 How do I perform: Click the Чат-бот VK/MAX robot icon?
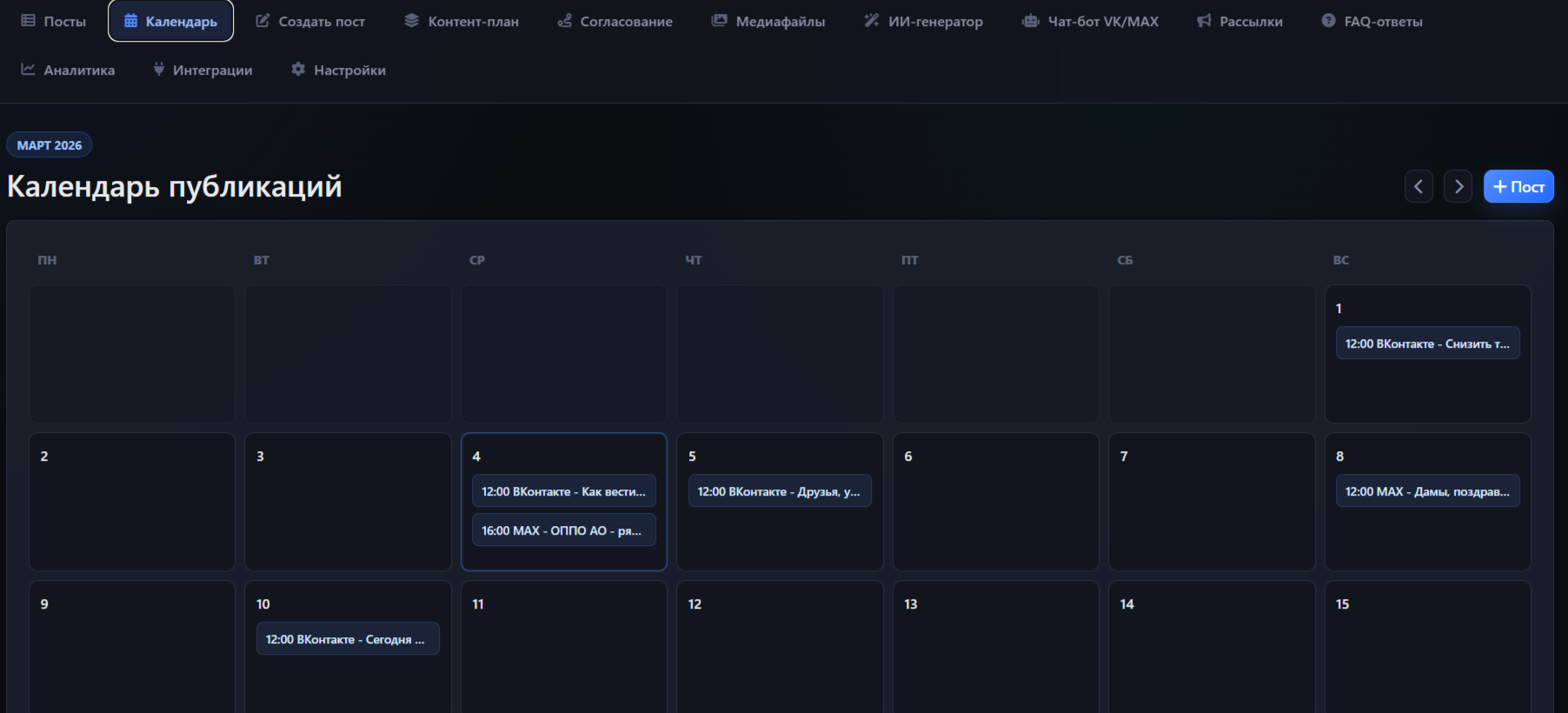click(x=1030, y=20)
